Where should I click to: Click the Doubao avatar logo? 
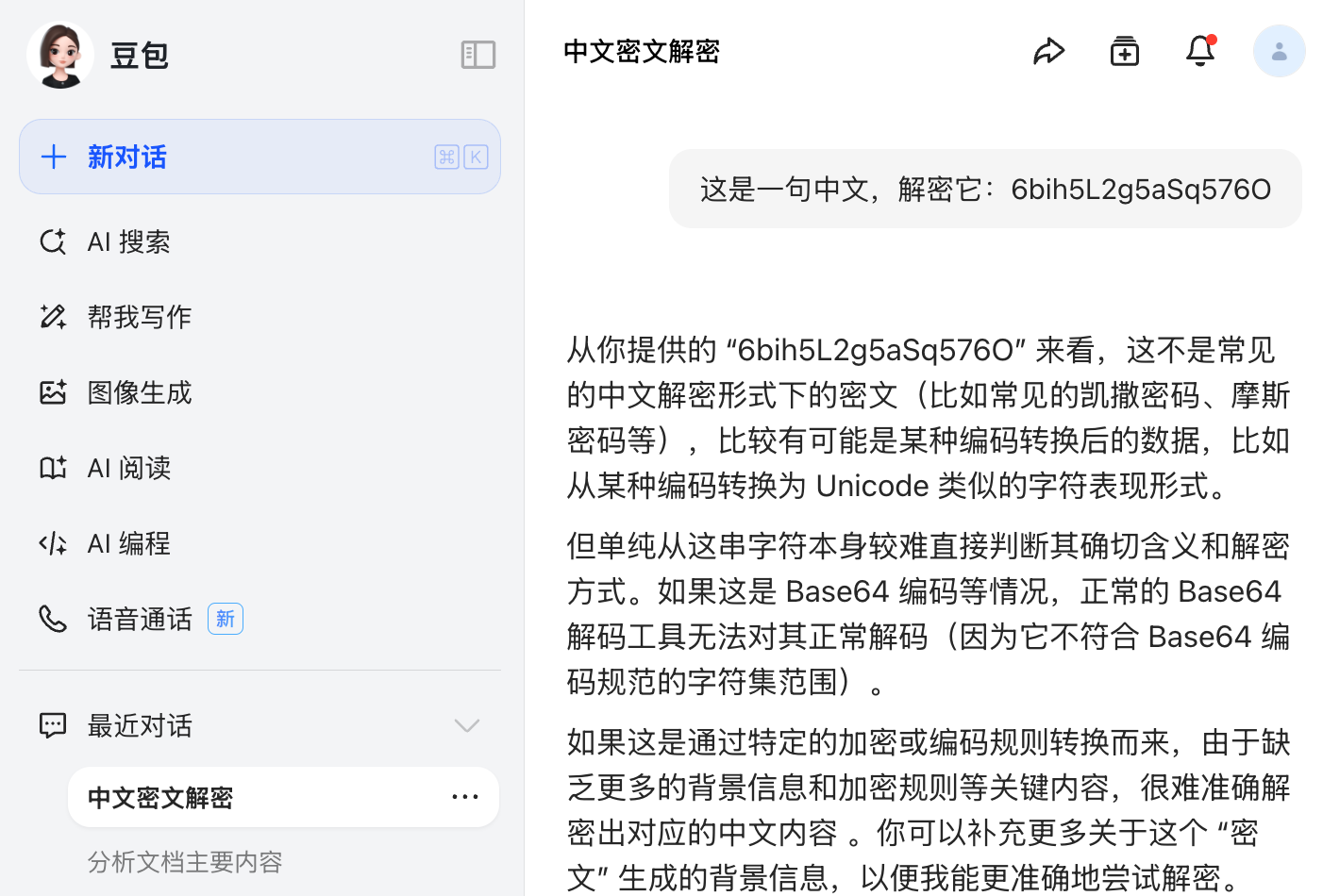pyautogui.click(x=60, y=55)
